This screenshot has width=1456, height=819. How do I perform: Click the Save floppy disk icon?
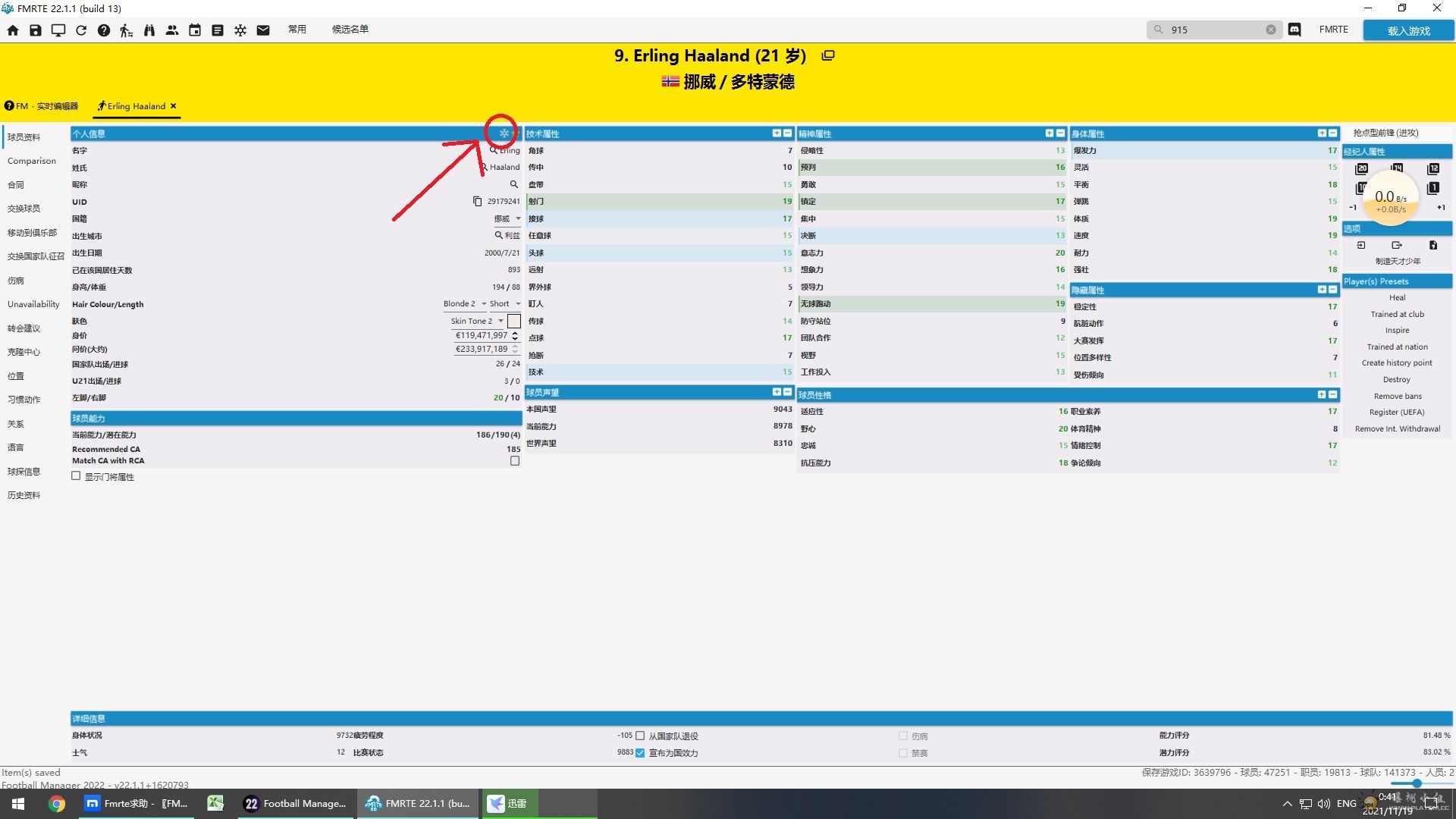point(36,30)
